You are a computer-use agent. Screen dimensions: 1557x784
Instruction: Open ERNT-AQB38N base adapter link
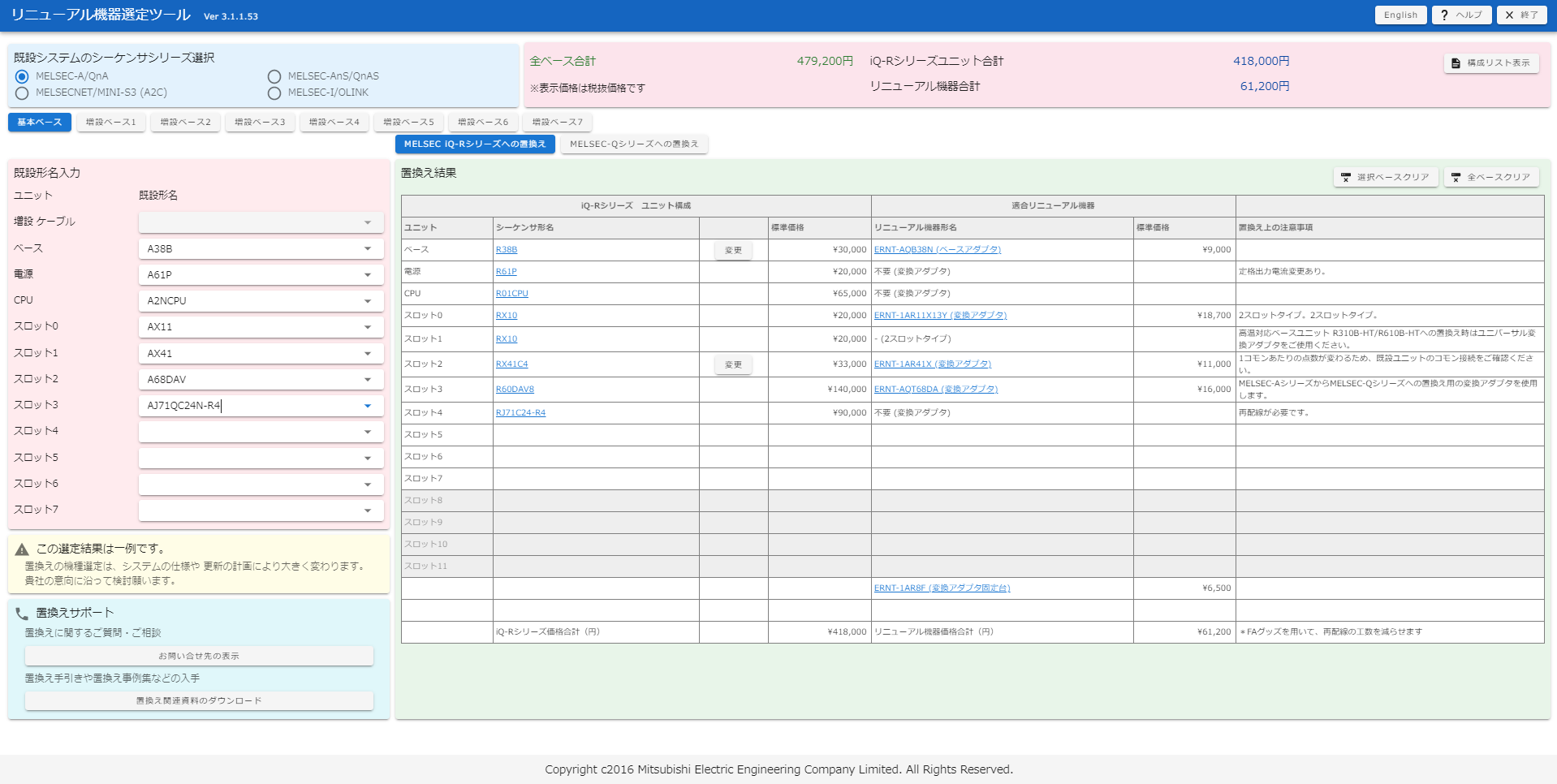click(938, 250)
